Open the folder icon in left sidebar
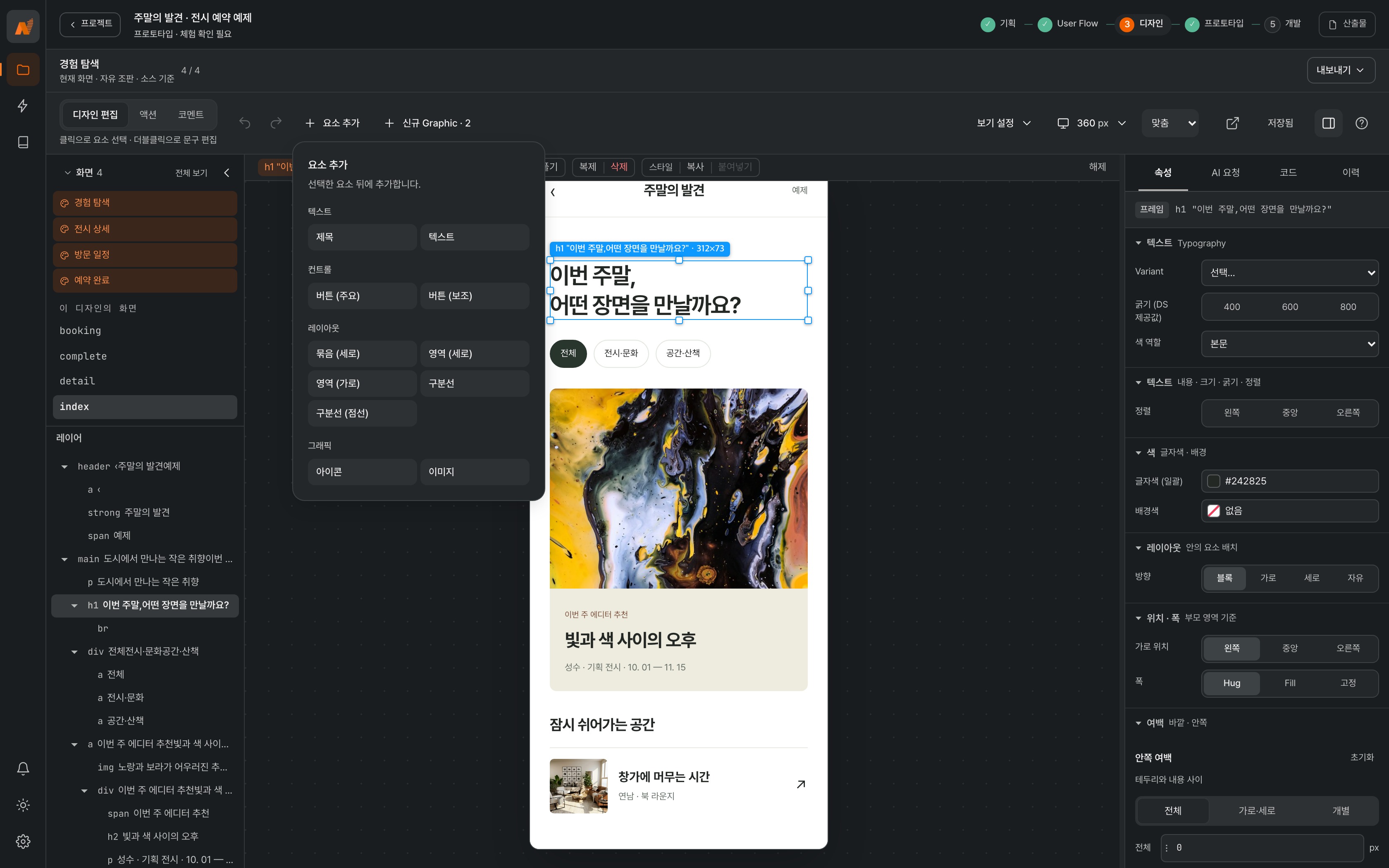The image size is (1389, 868). [23, 70]
